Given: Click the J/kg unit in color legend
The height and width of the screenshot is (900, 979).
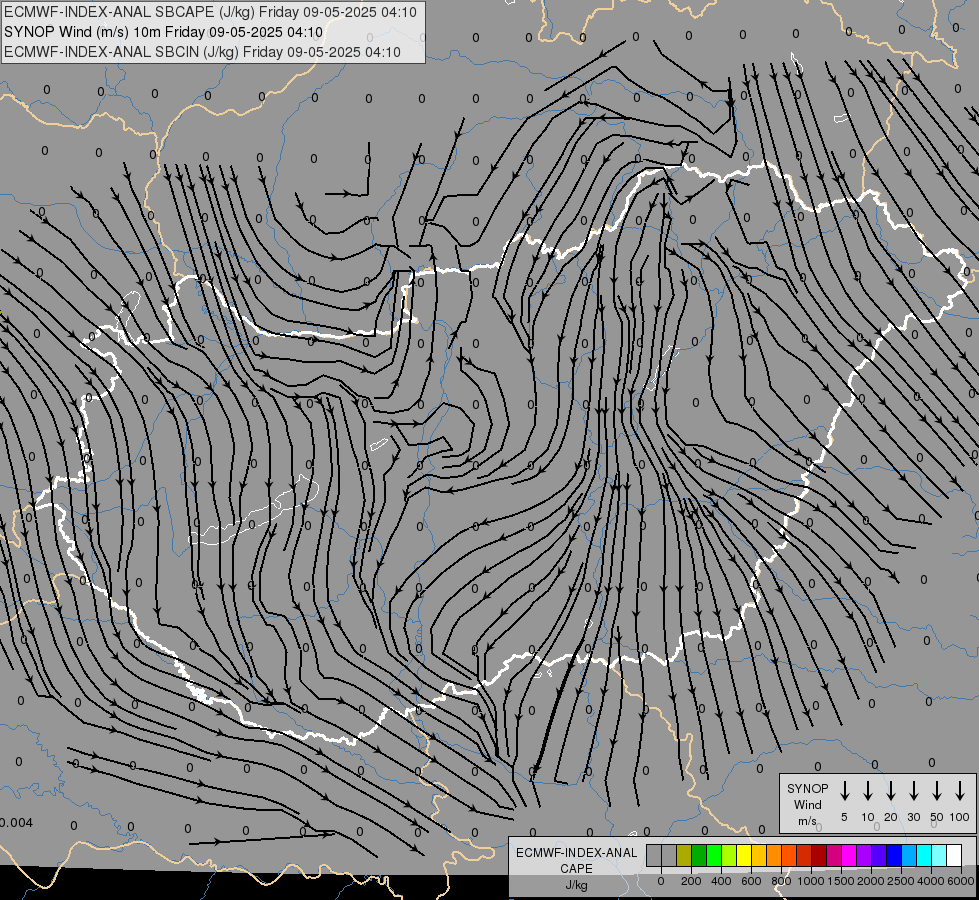Looking at the screenshot, I should [576, 885].
